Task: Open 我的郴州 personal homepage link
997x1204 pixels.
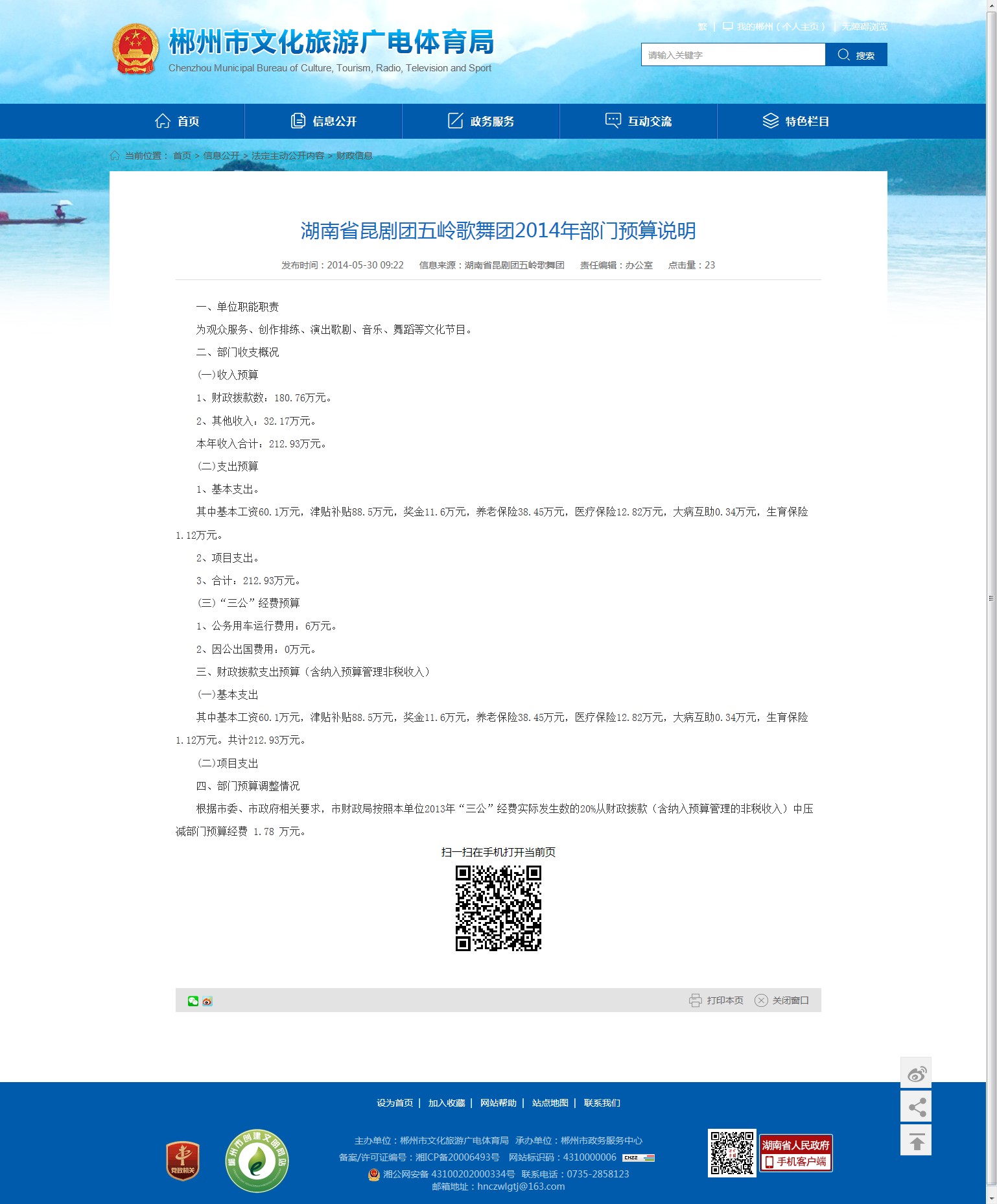Action: (x=780, y=27)
